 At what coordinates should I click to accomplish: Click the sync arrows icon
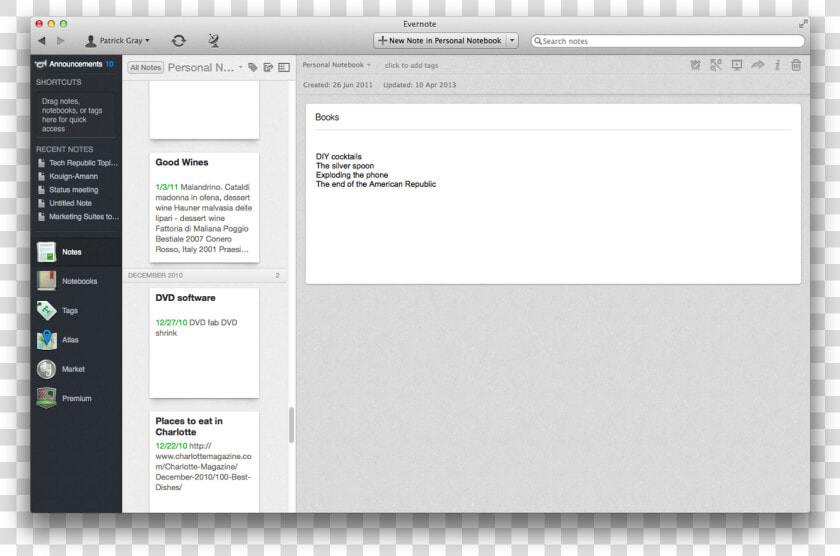tap(178, 41)
